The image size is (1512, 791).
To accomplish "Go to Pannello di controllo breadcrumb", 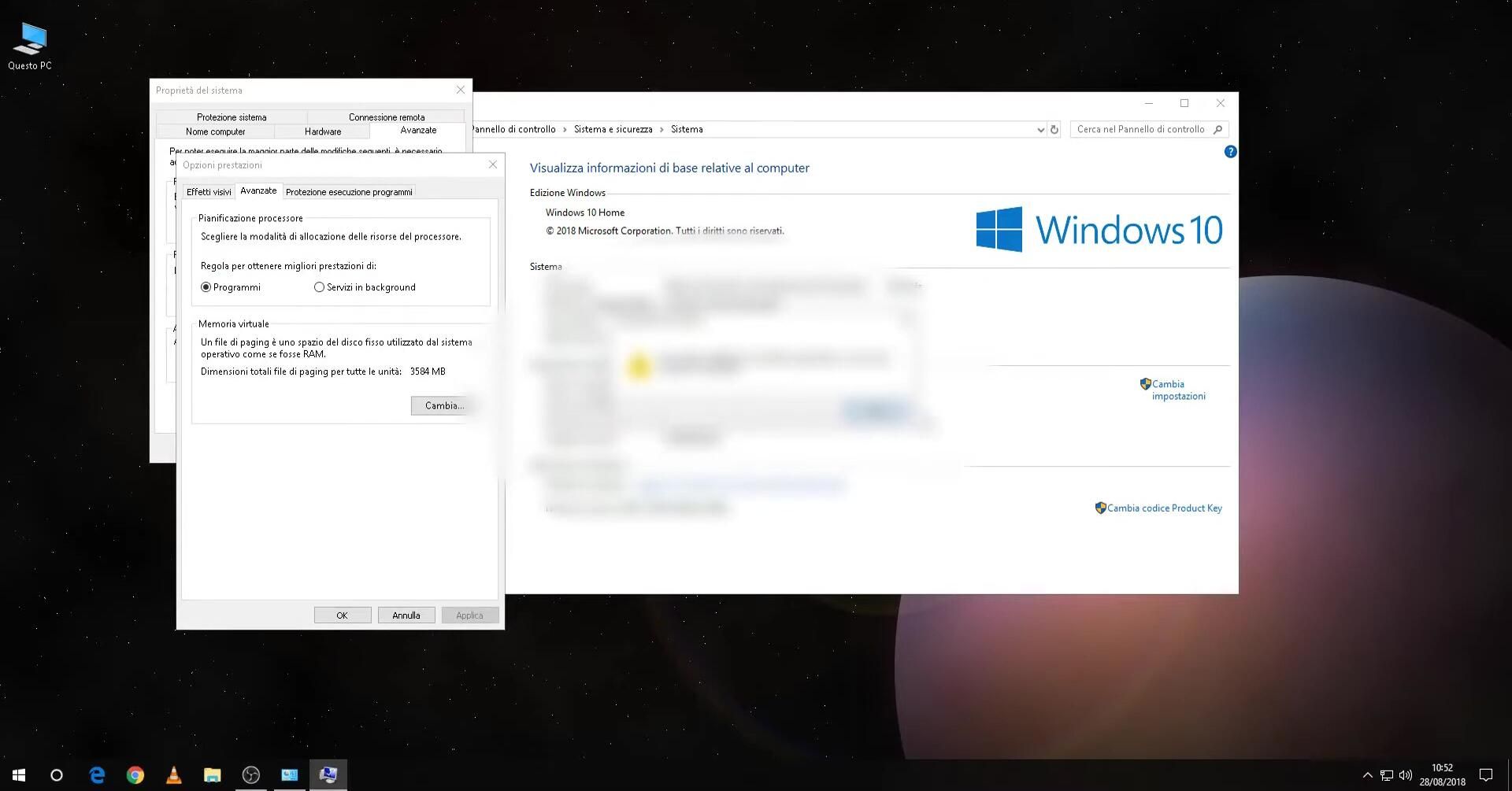I will (x=514, y=130).
